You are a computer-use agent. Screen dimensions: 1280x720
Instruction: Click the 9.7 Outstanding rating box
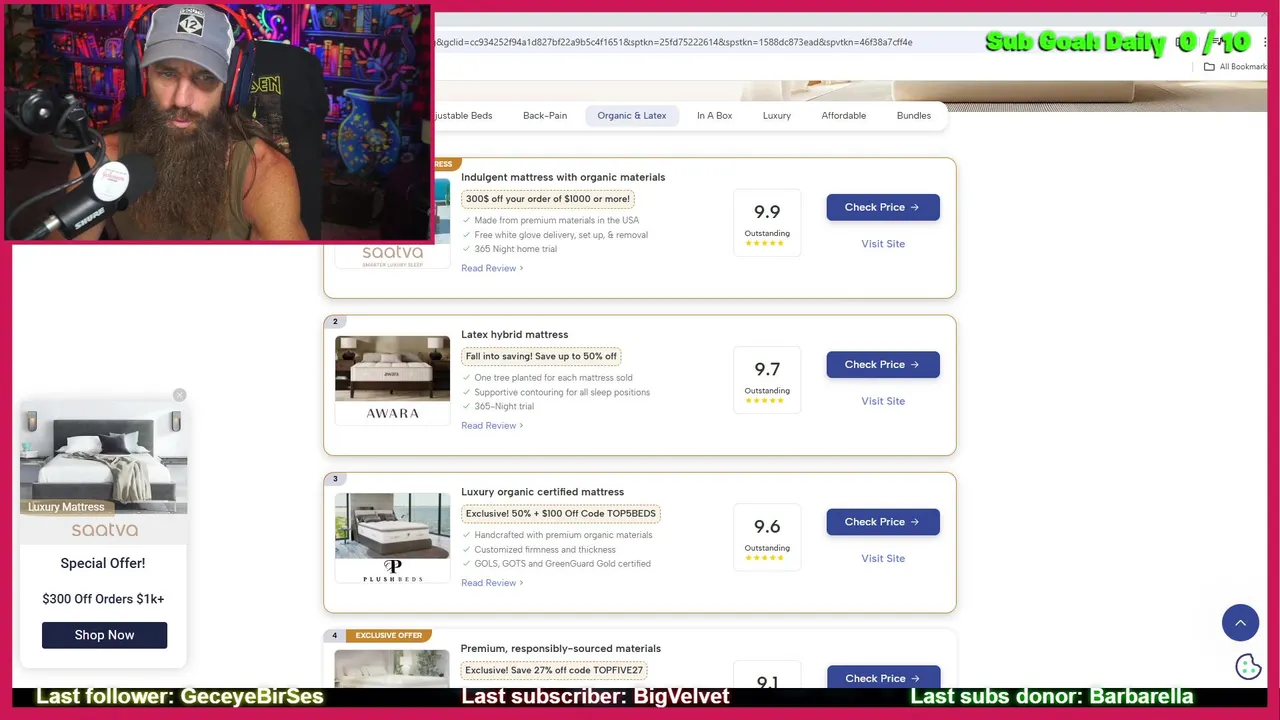coord(767,380)
